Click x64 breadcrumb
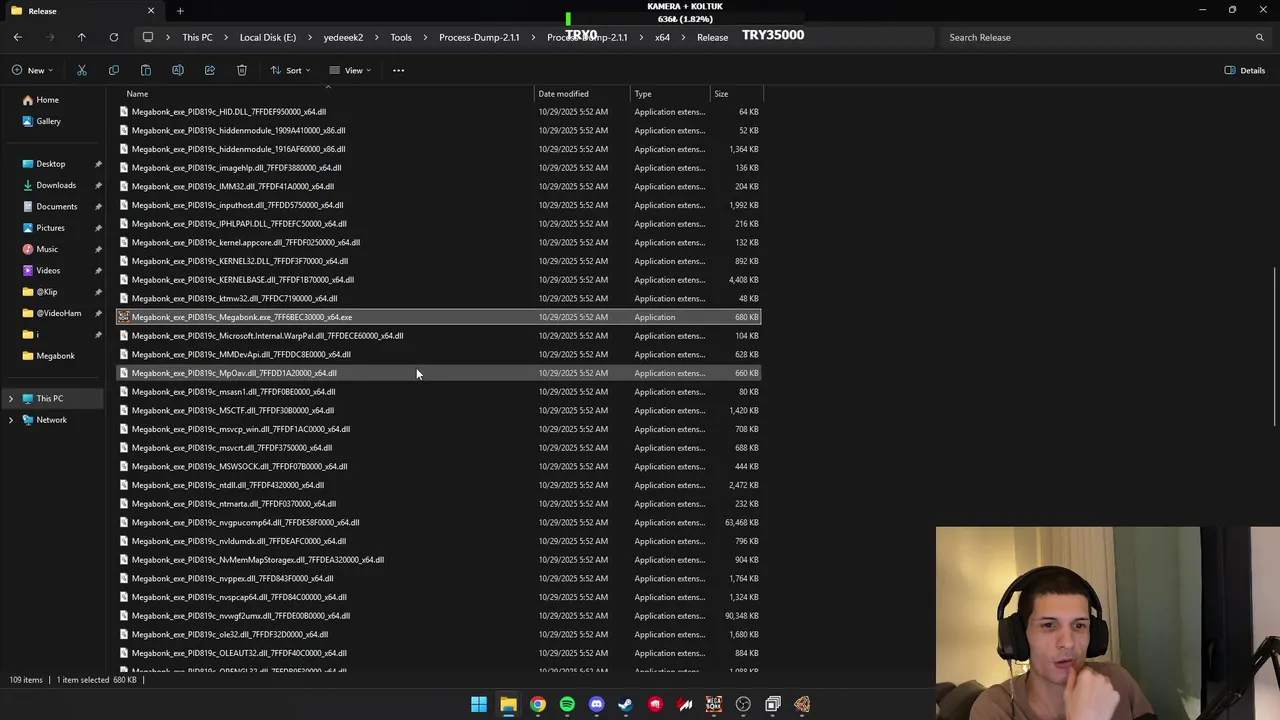 coord(662,37)
